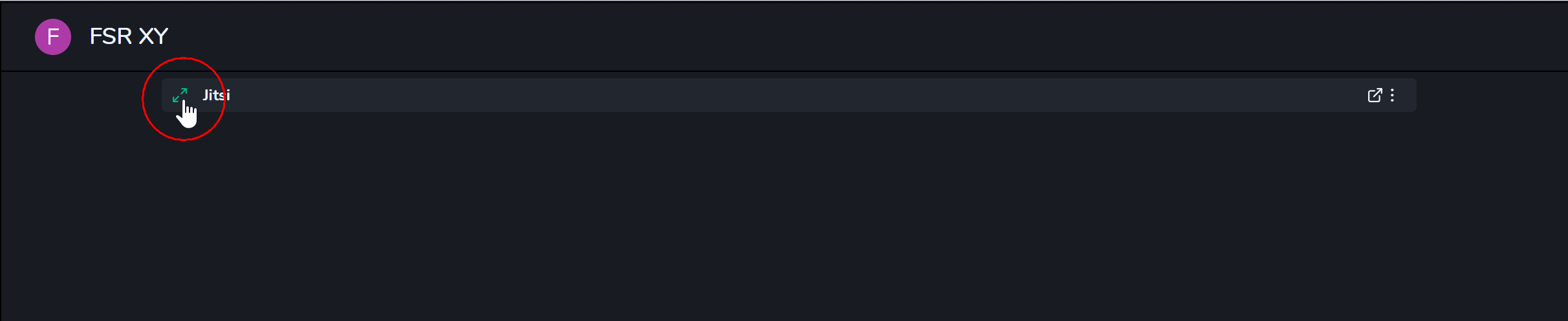Click the green expand arrows icon
Viewport: 1568px width, 321px height.
click(180, 95)
